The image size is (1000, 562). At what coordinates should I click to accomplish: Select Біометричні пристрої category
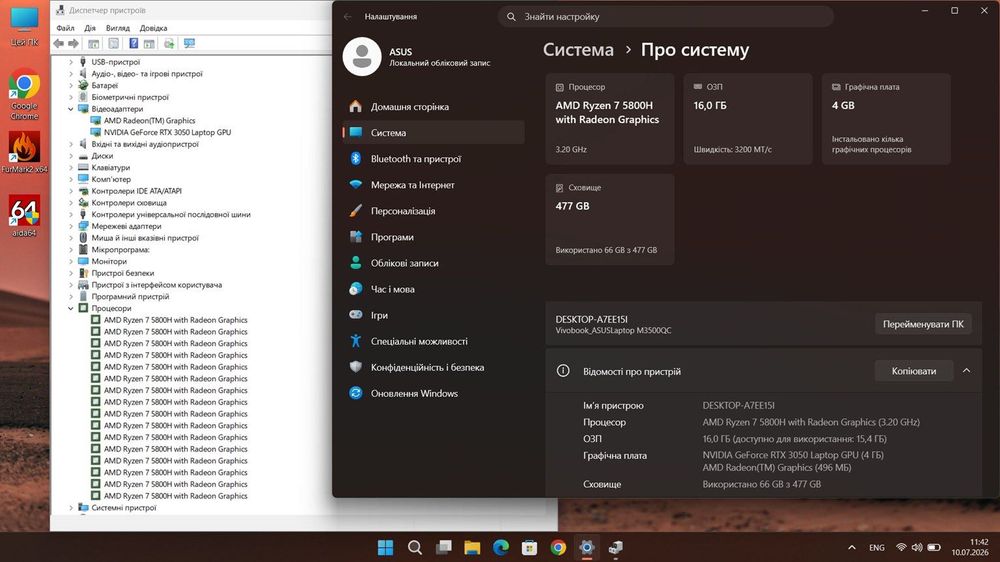point(130,97)
